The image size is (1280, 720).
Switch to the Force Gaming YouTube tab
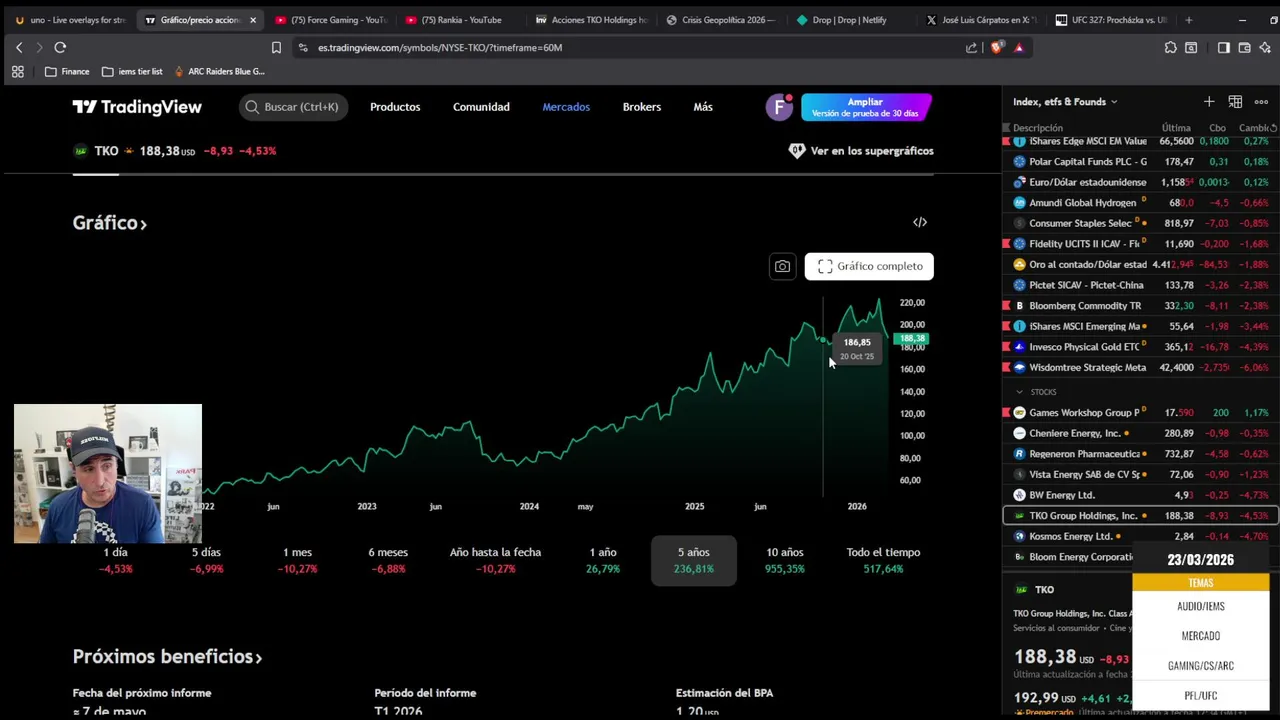click(x=331, y=20)
